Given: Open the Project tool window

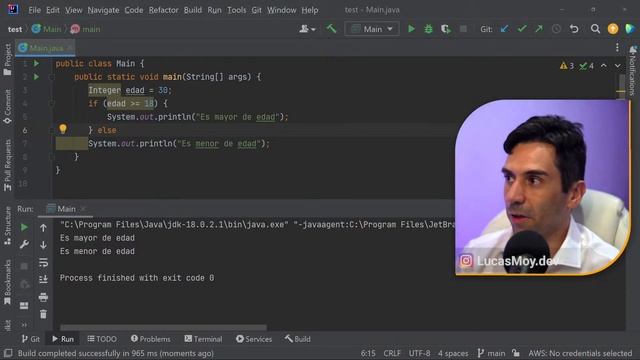Looking at the screenshot, I should tap(7, 60).
